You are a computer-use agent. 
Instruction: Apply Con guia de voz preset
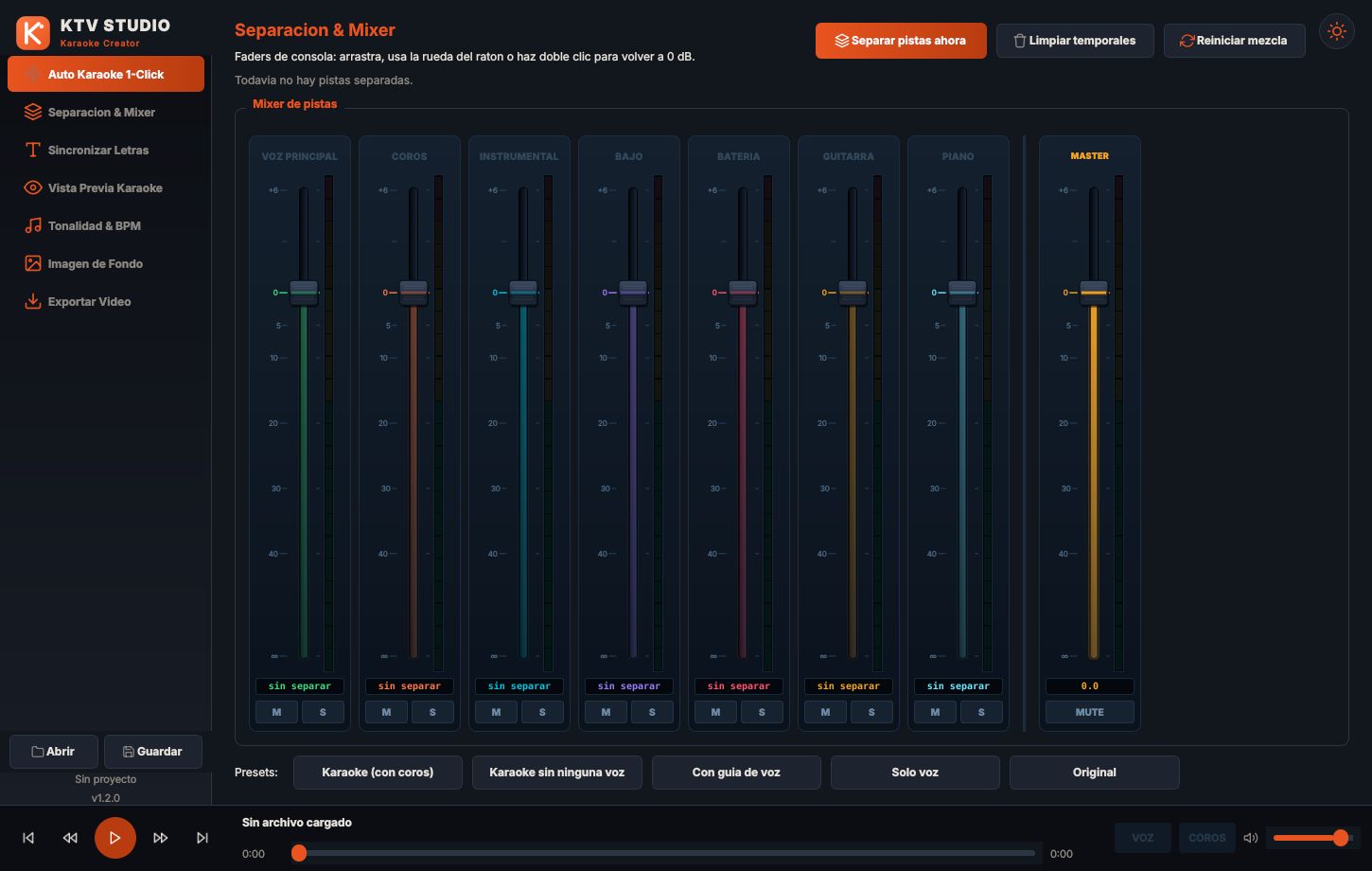coord(736,773)
